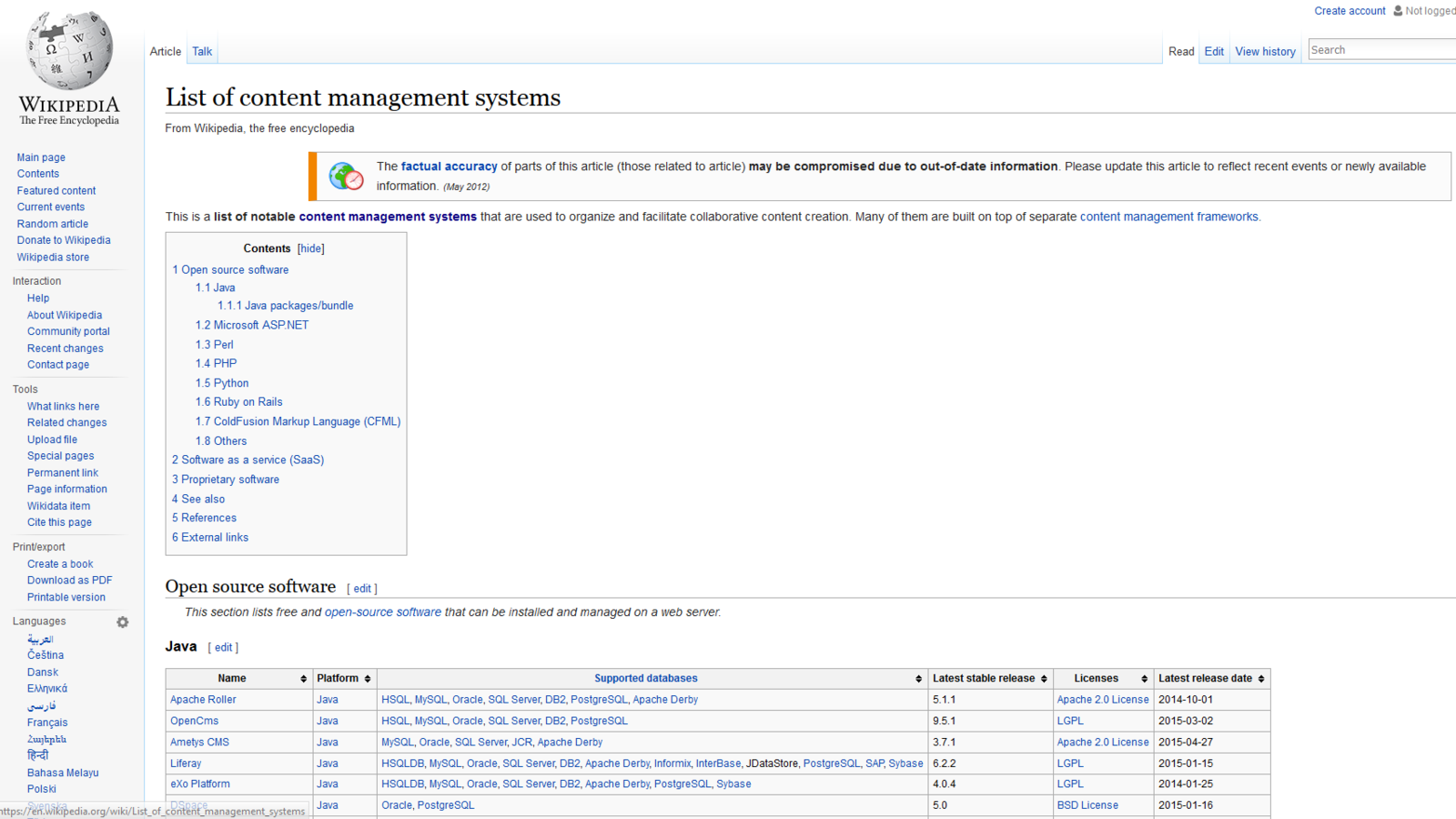Open the OpenCms entry
1456x819 pixels.
pos(195,721)
